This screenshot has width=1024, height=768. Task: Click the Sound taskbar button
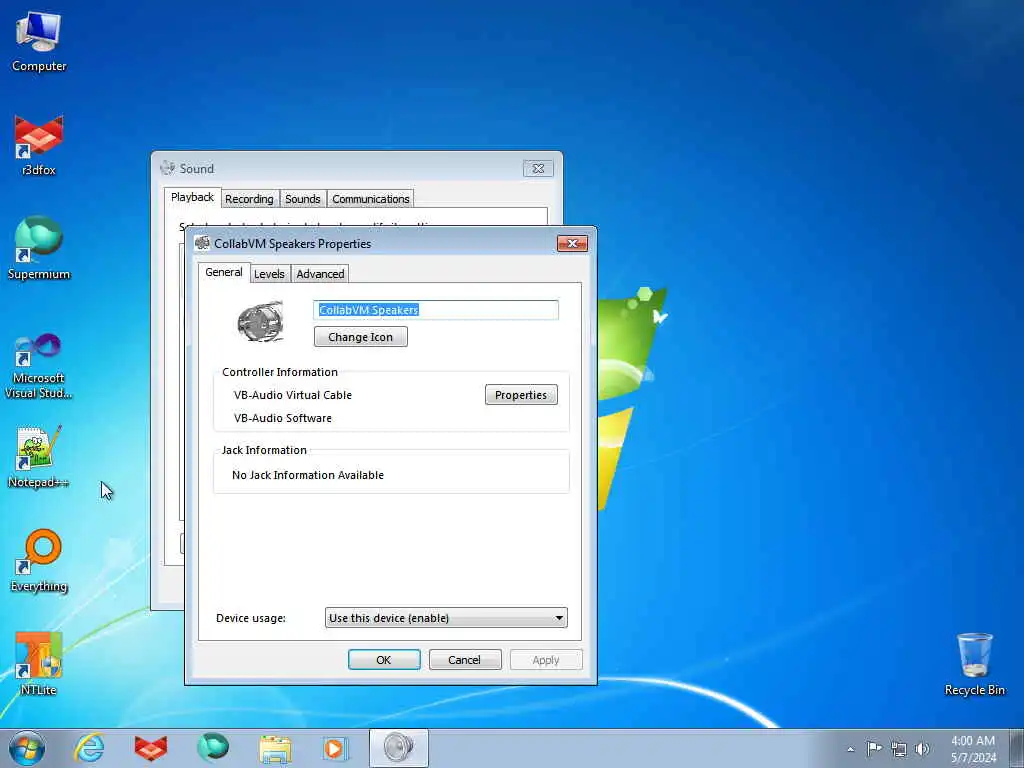[399, 748]
